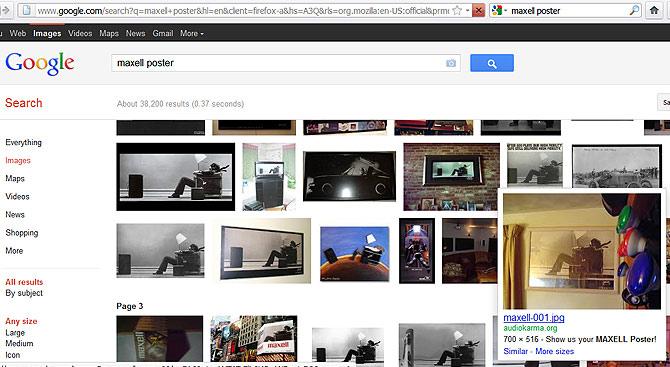
Task: Open the maxell-001.jpg link
Action: 534,317
